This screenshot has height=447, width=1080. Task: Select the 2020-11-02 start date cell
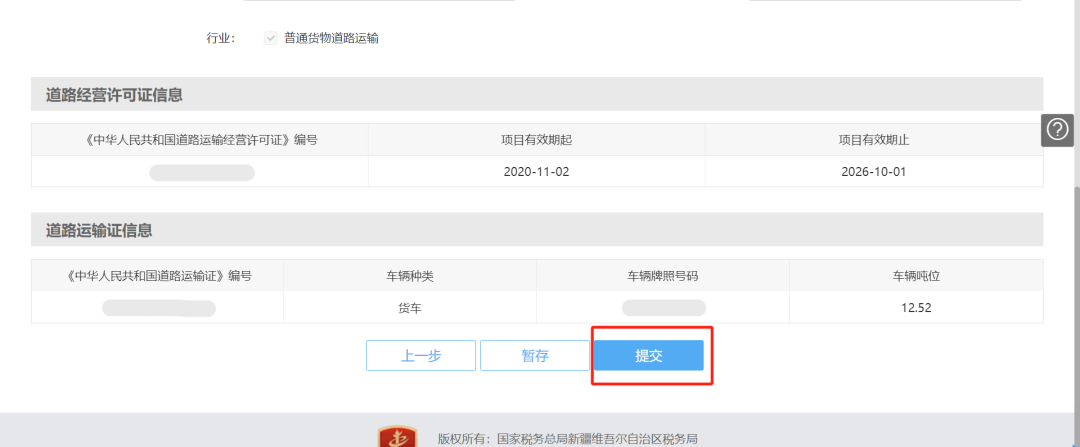(x=536, y=172)
